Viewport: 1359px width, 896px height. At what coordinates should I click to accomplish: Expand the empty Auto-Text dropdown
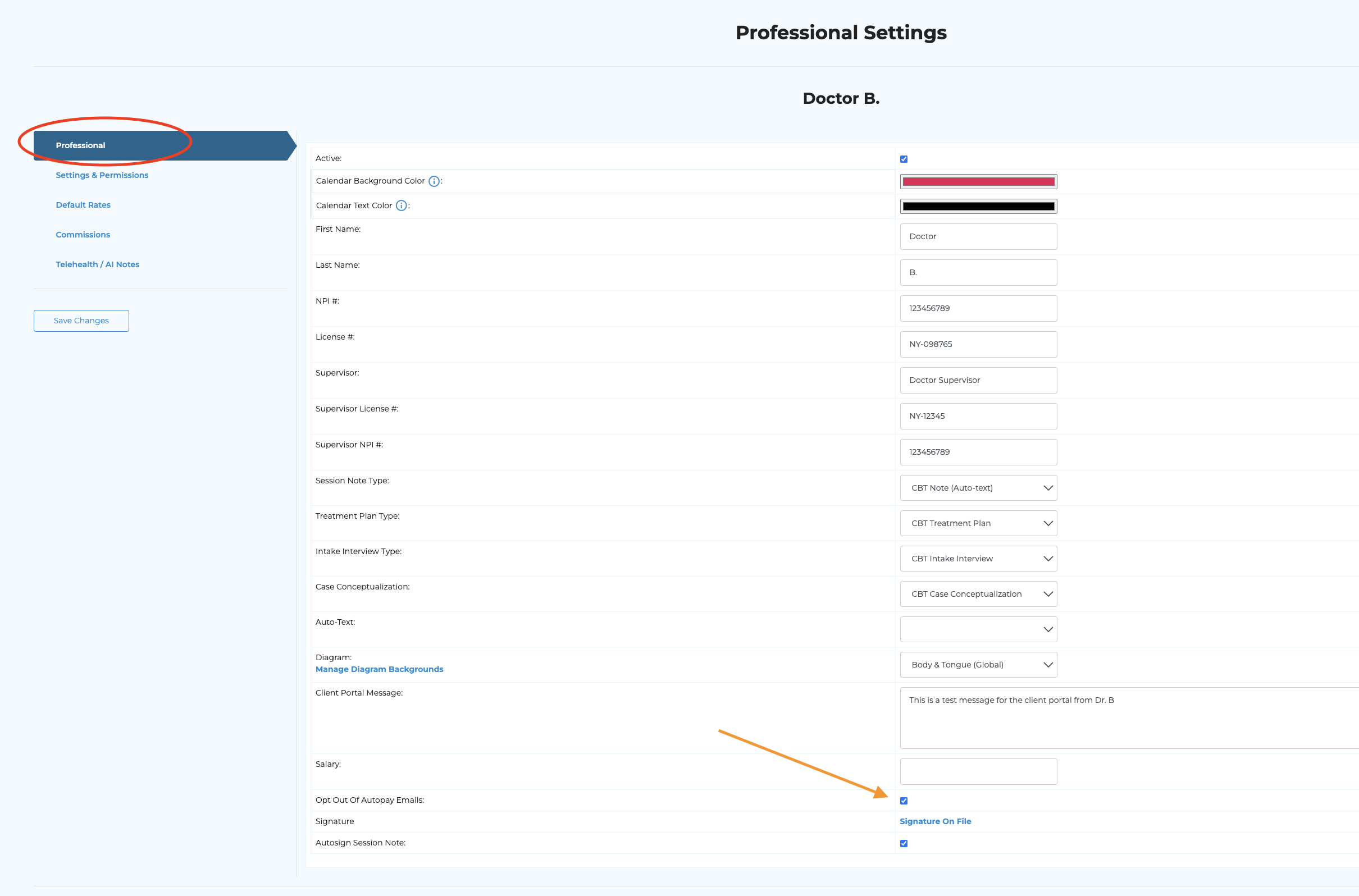tap(978, 630)
